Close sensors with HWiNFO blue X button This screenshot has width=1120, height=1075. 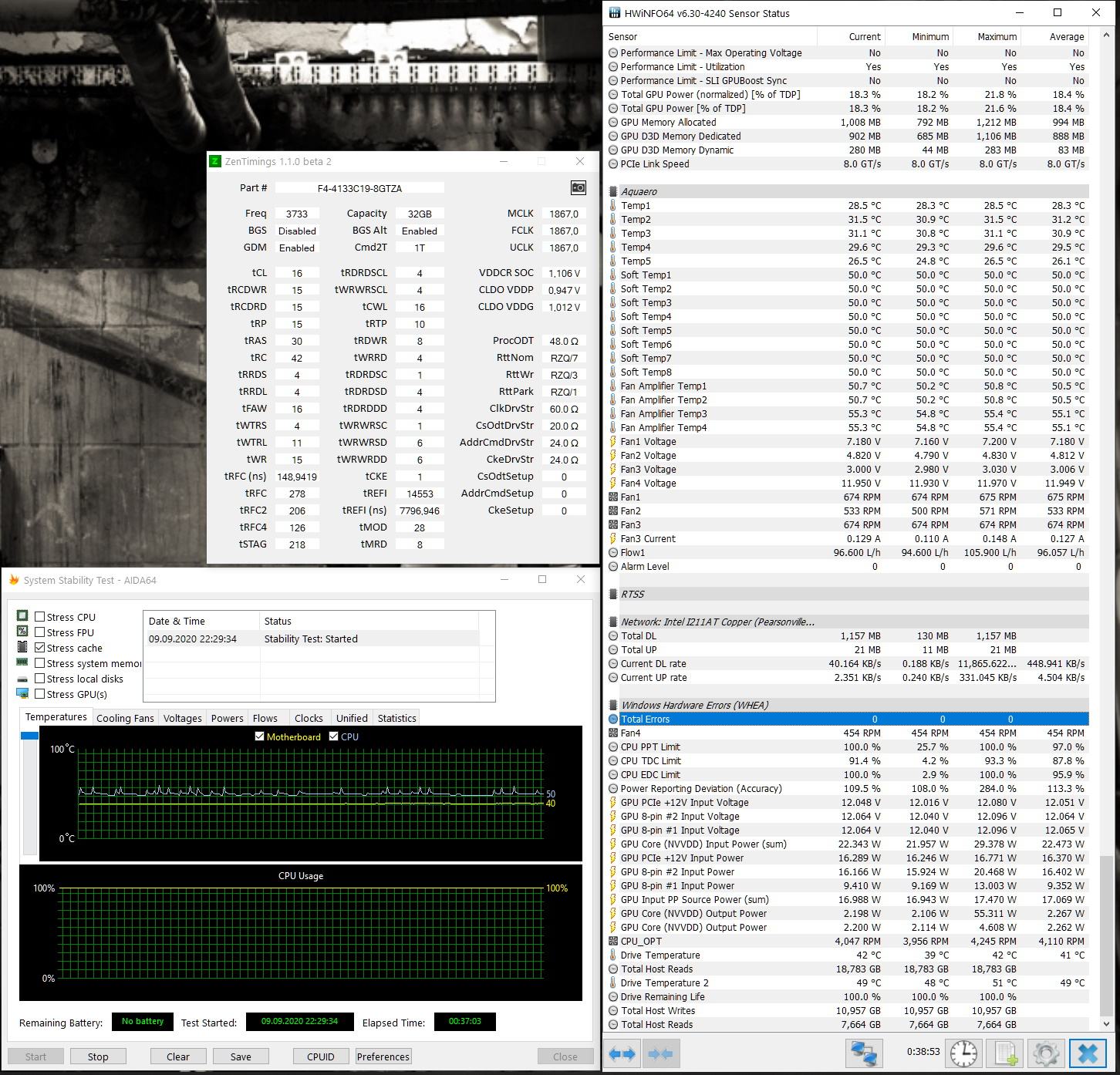1087,1053
